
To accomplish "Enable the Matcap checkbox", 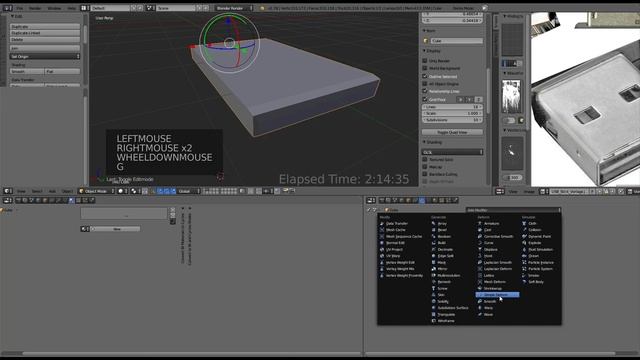I will click(425, 167).
